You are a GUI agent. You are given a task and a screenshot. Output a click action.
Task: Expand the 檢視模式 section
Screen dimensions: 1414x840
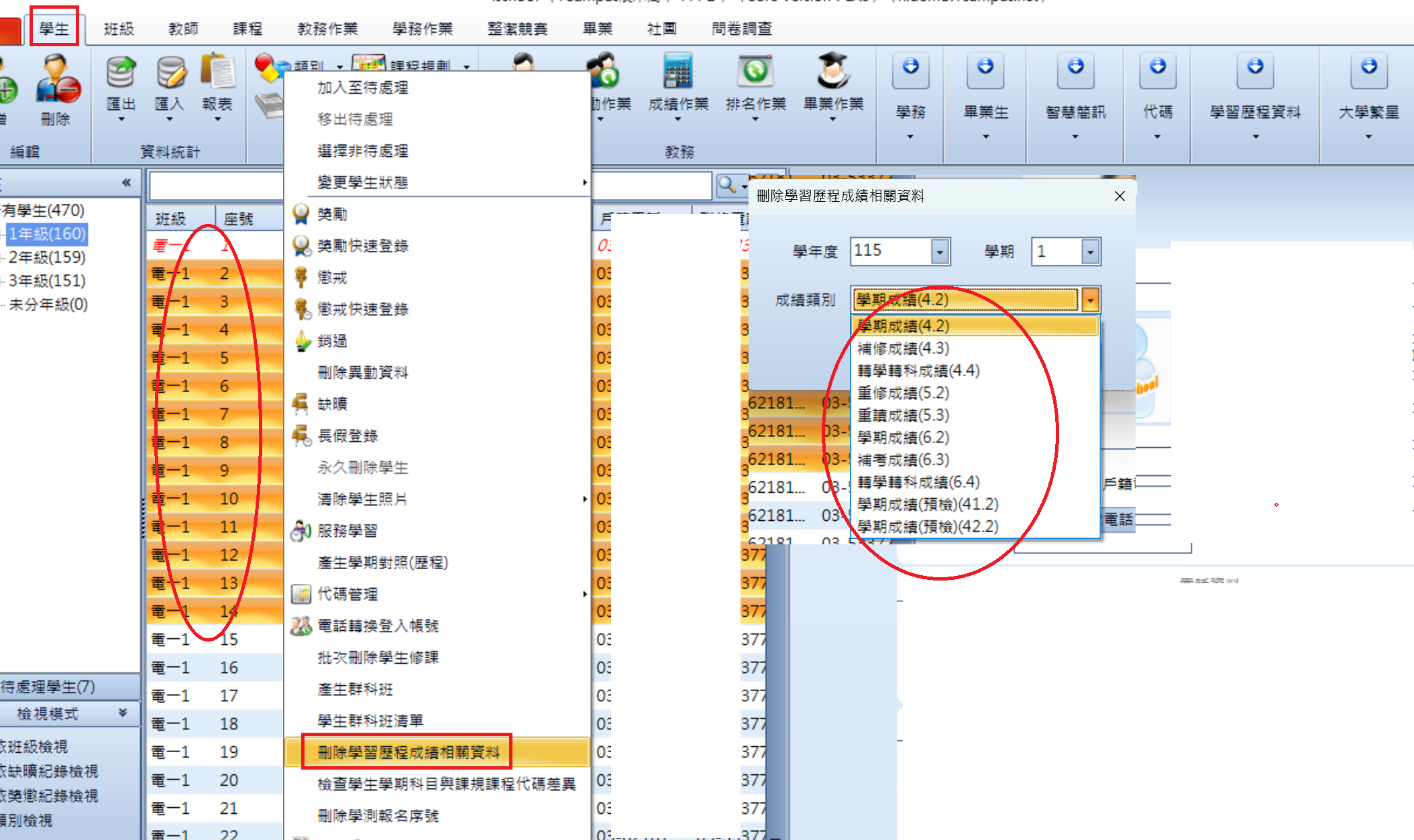123,713
